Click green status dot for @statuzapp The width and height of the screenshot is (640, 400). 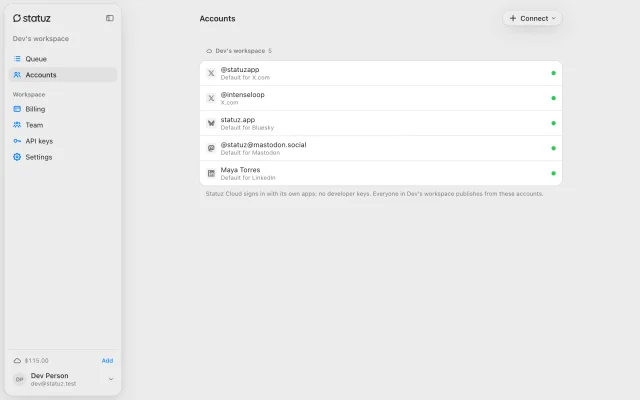(553, 73)
